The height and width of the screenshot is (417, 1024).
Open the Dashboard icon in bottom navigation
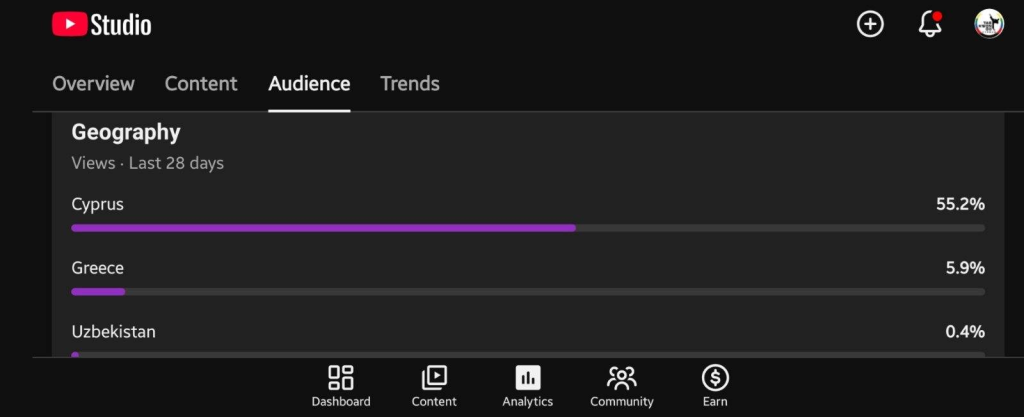click(x=340, y=378)
